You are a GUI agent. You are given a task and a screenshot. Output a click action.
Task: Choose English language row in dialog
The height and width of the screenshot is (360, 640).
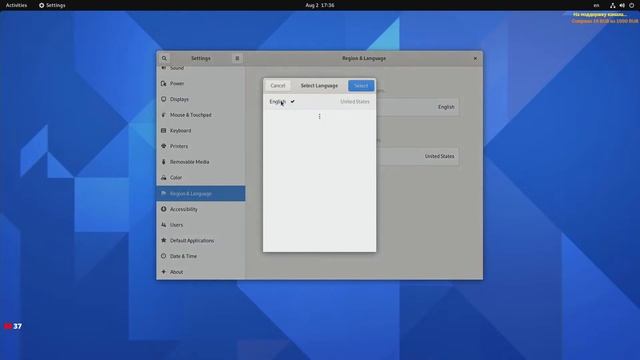[x=320, y=102]
